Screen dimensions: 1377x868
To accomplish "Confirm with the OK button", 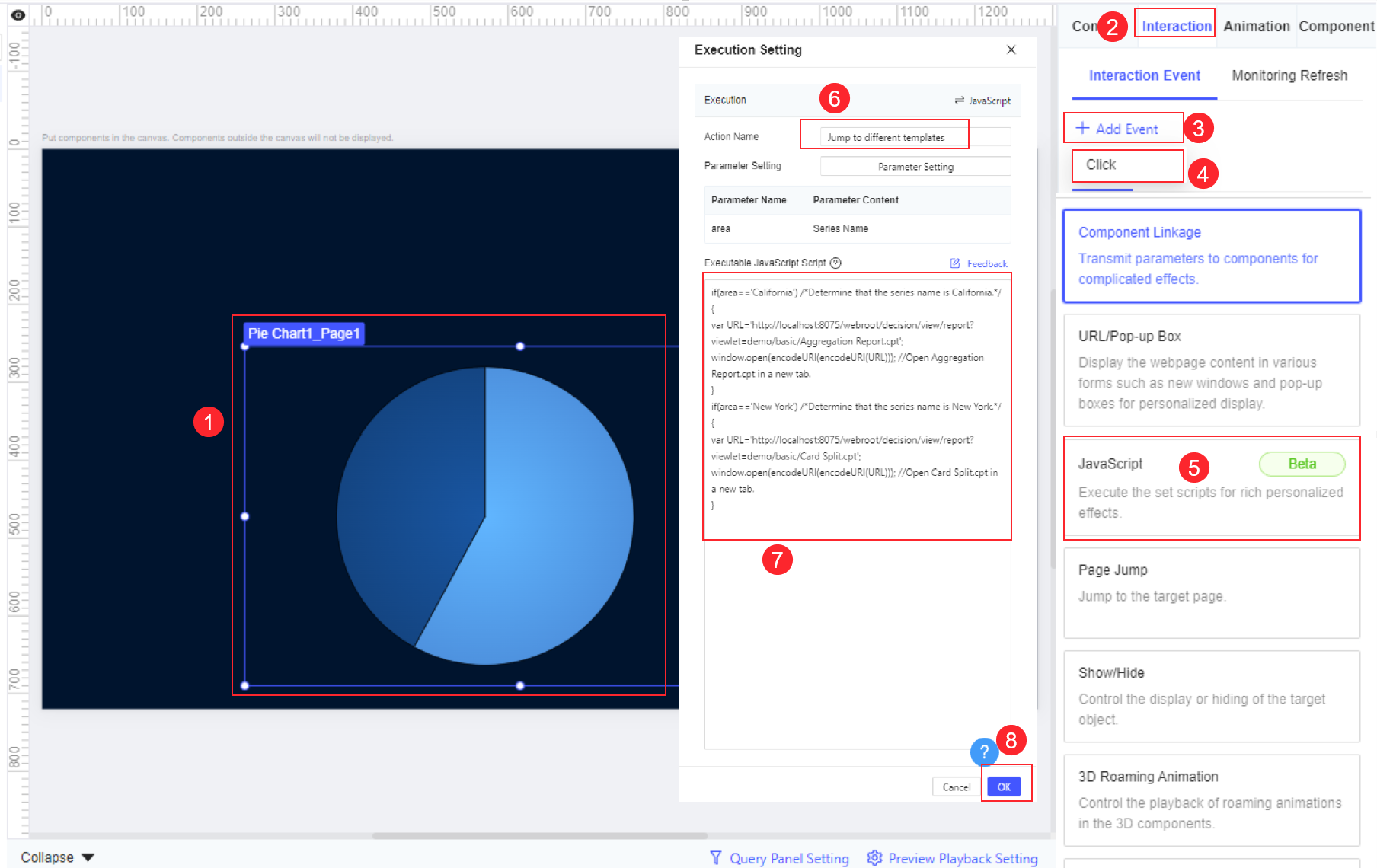I will (1004, 787).
